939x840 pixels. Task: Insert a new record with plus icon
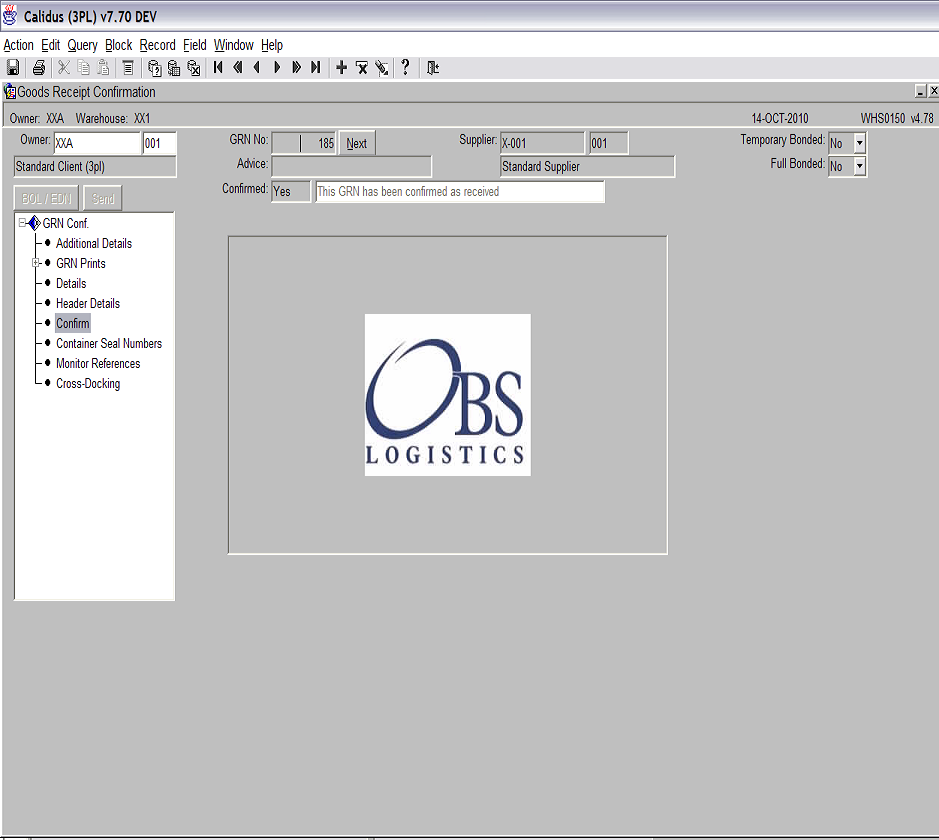pyautogui.click(x=341, y=68)
